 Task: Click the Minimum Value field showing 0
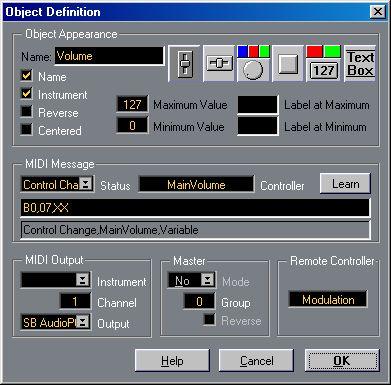(x=132, y=126)
